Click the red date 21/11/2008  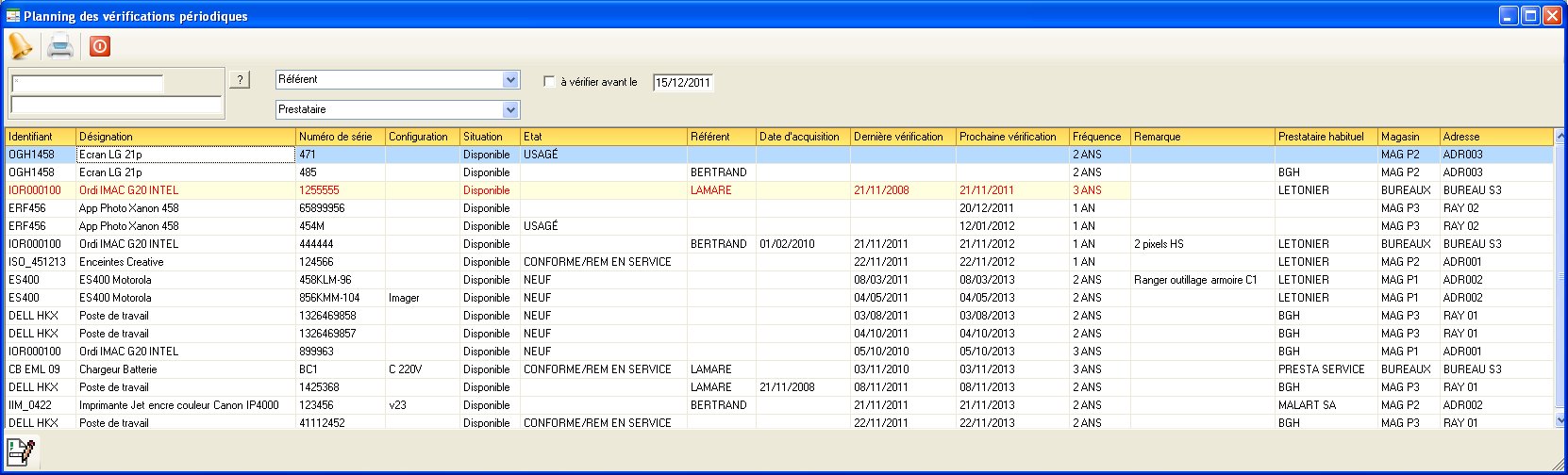coord(904,190)
